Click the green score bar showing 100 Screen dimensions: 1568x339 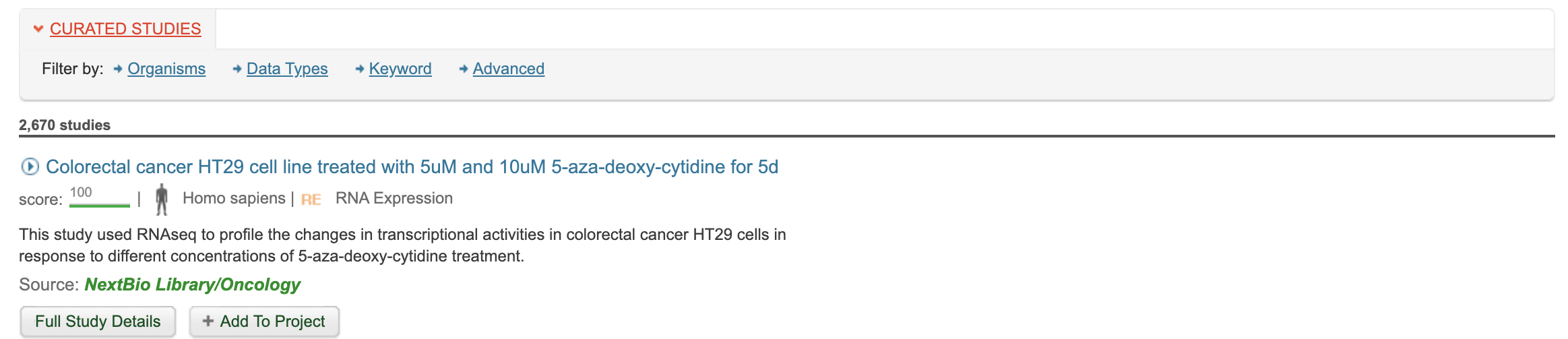click(99, 204)
